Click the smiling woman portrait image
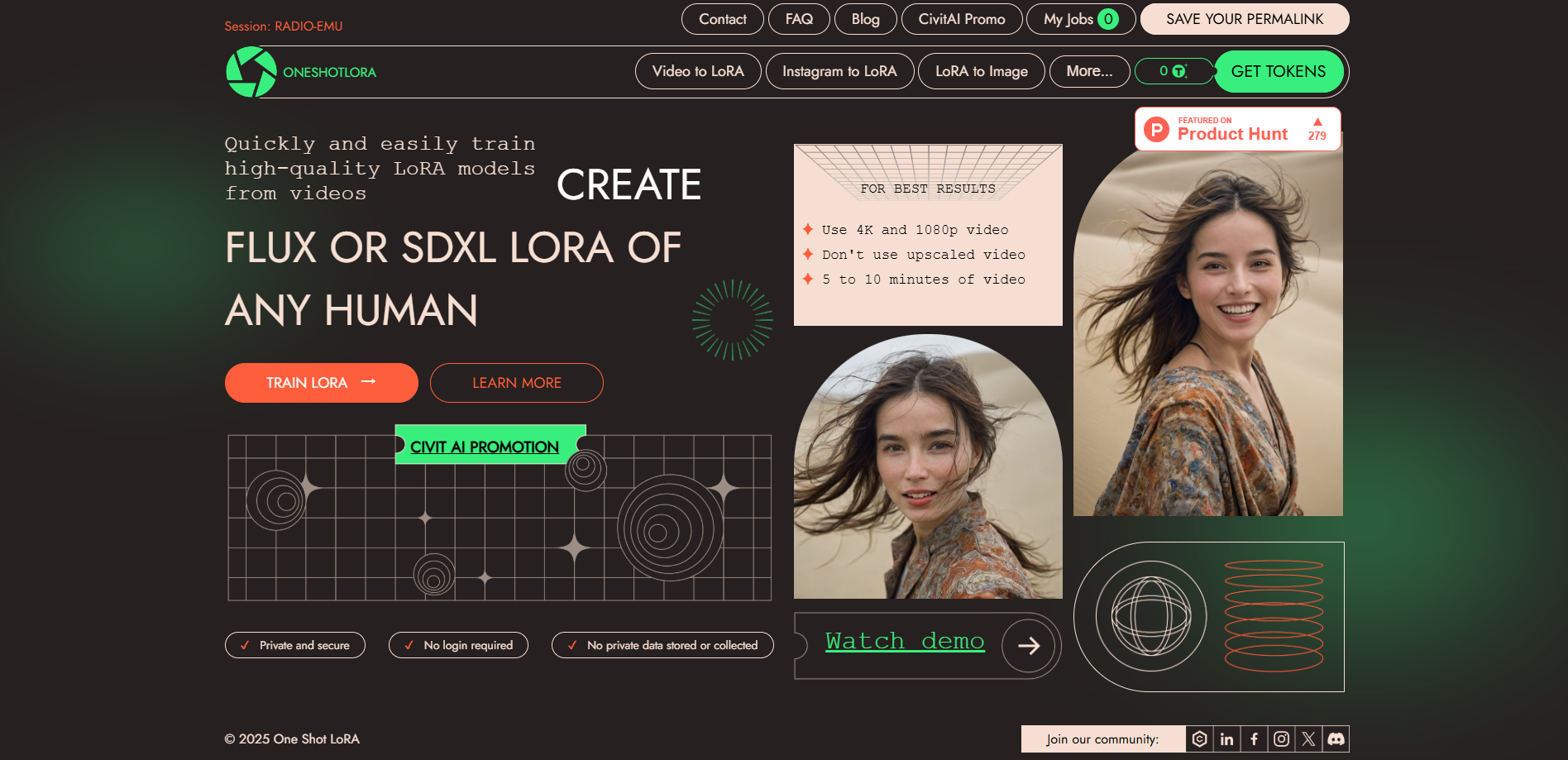 [1207, 331]
